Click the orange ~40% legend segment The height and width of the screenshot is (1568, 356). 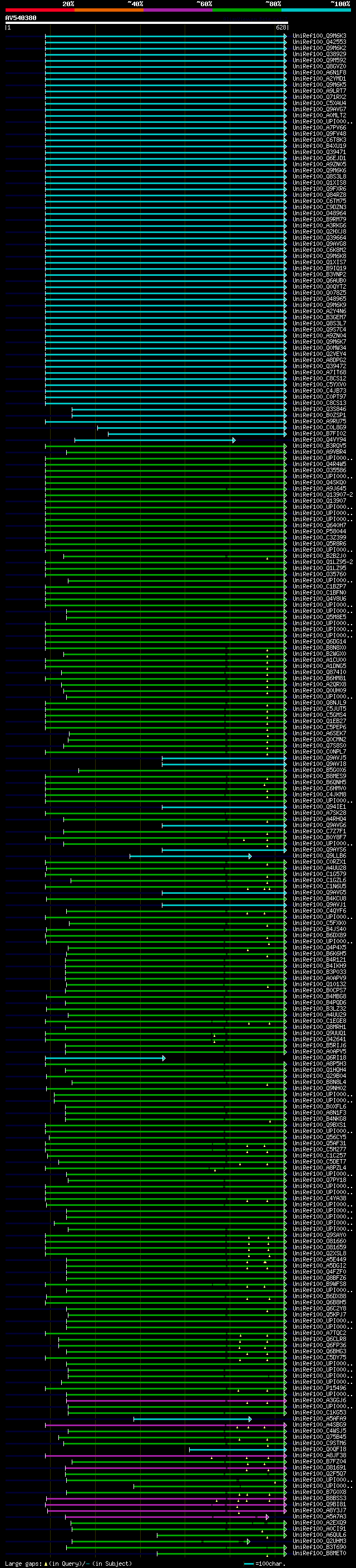point(109,10)
